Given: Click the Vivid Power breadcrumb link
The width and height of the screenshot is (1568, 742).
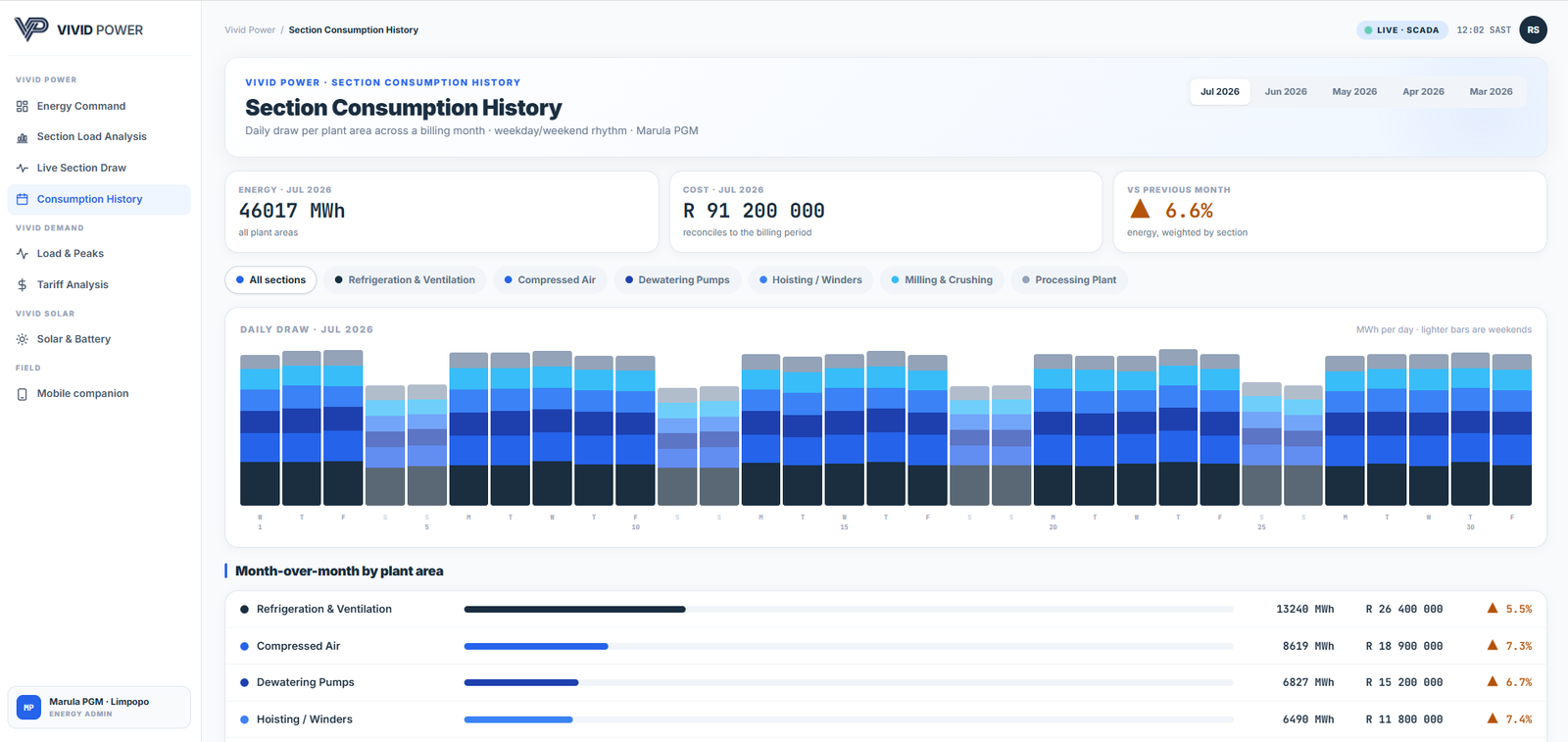Looking at the screenshot, I should (250, 30).
